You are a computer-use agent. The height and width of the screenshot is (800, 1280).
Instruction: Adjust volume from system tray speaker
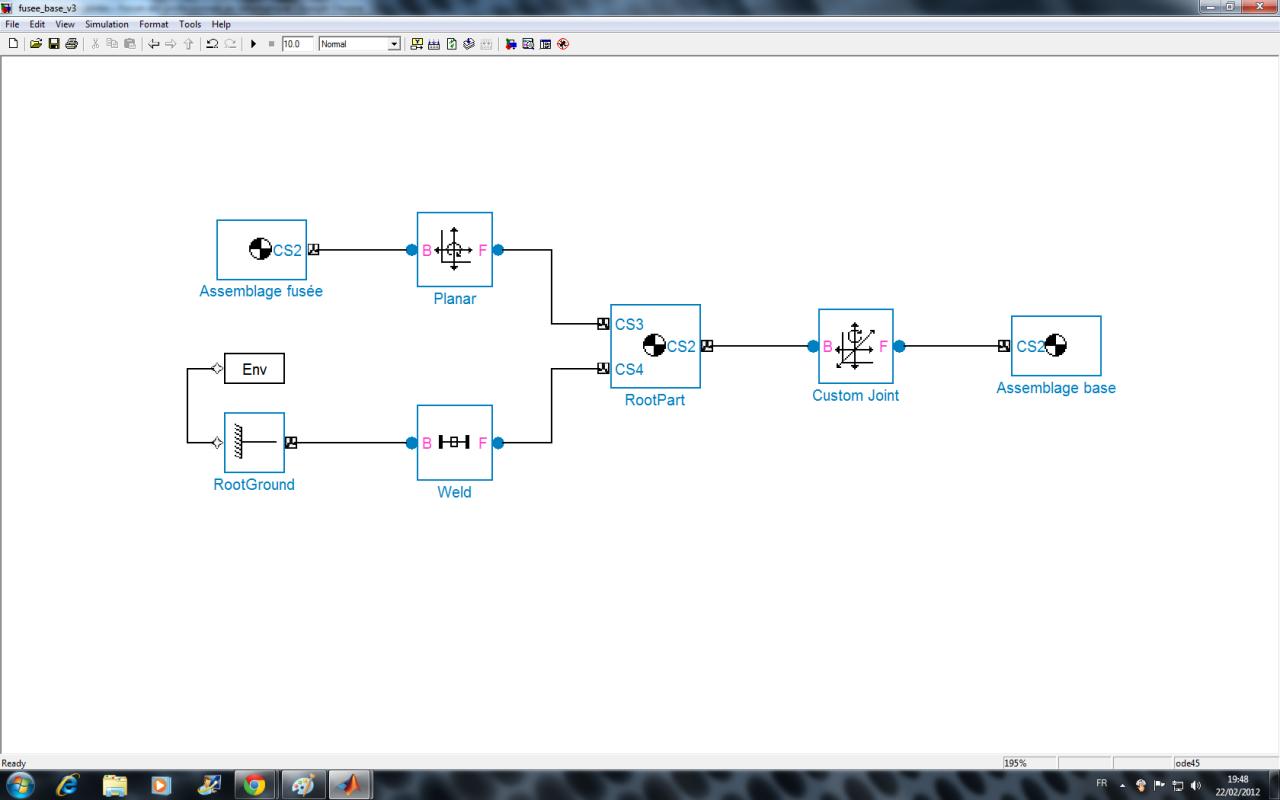(x=1196, y=785)
